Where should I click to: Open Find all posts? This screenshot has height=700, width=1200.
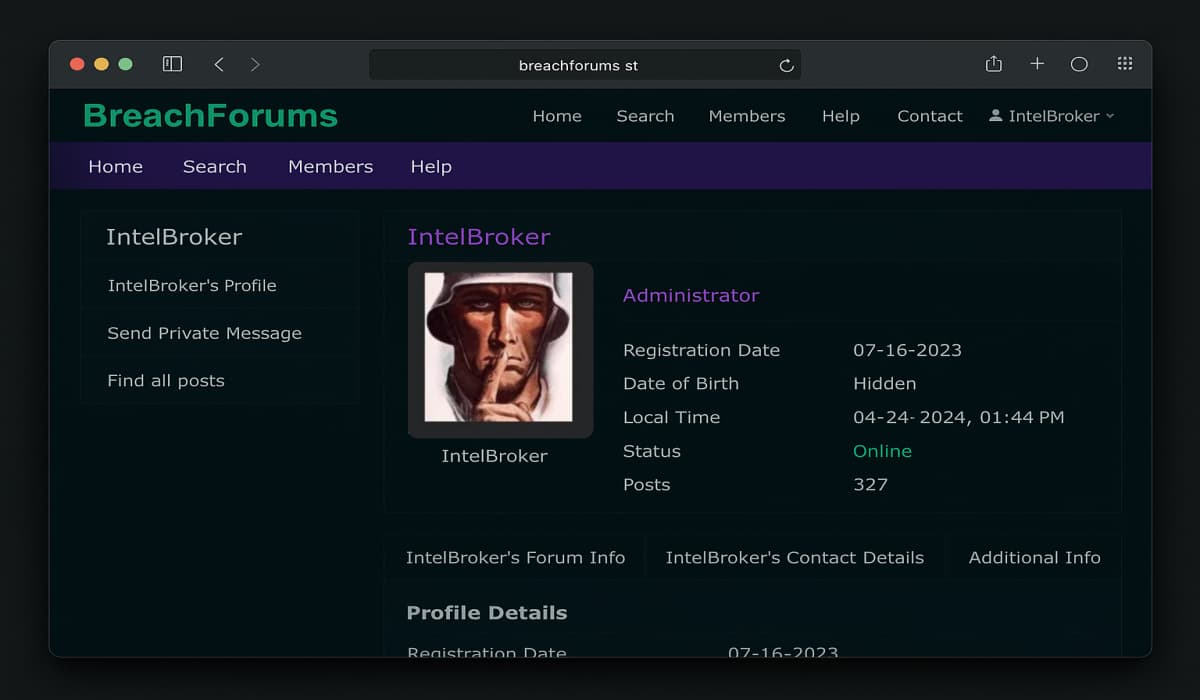pos(165,380)
